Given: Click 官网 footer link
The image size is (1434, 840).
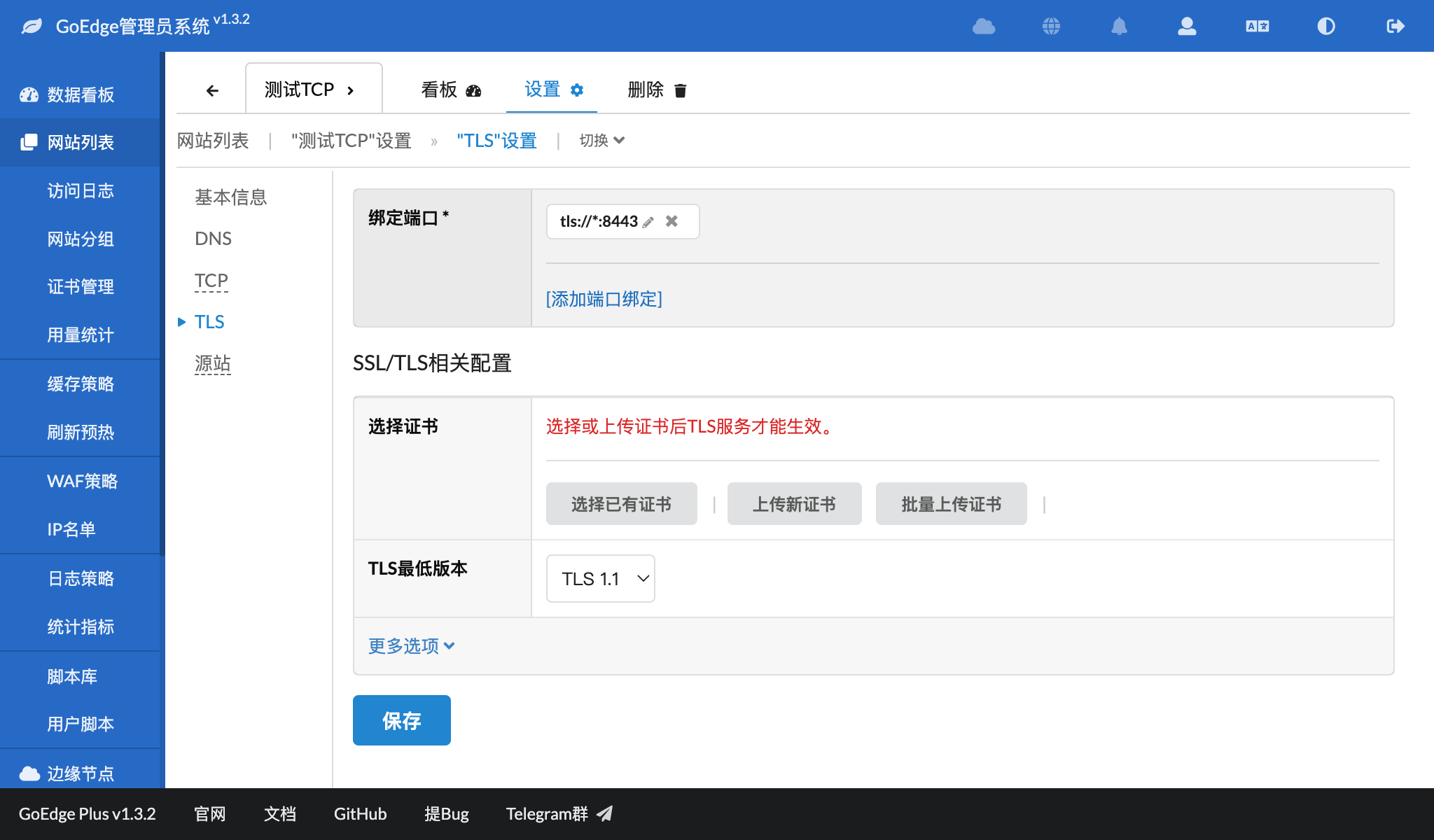Looking at the screenshot, I should pos(210,813).
